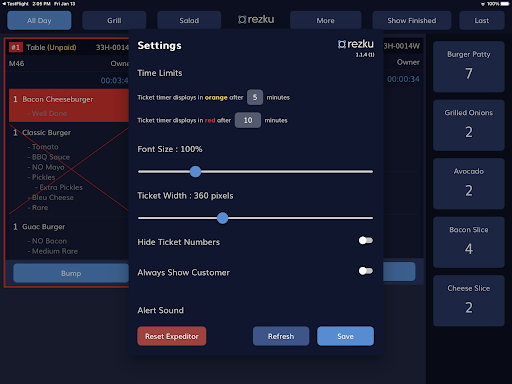Adjust the Font Size slider handle
This screenshot has width=512, height=384.
click(x=195, y=172)
